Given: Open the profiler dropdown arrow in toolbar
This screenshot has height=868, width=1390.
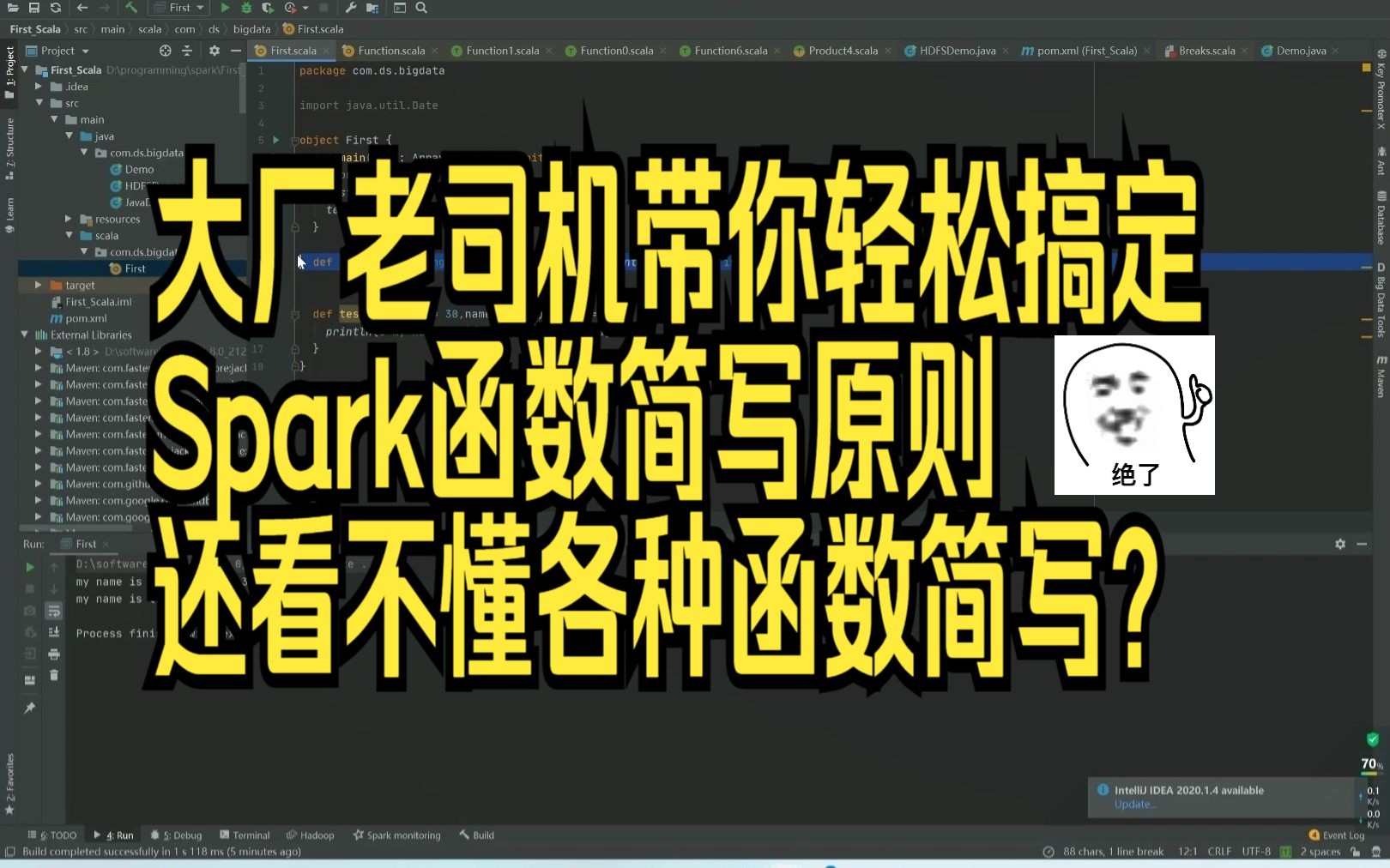Looking at the screenshot, I should click(305, 9).
